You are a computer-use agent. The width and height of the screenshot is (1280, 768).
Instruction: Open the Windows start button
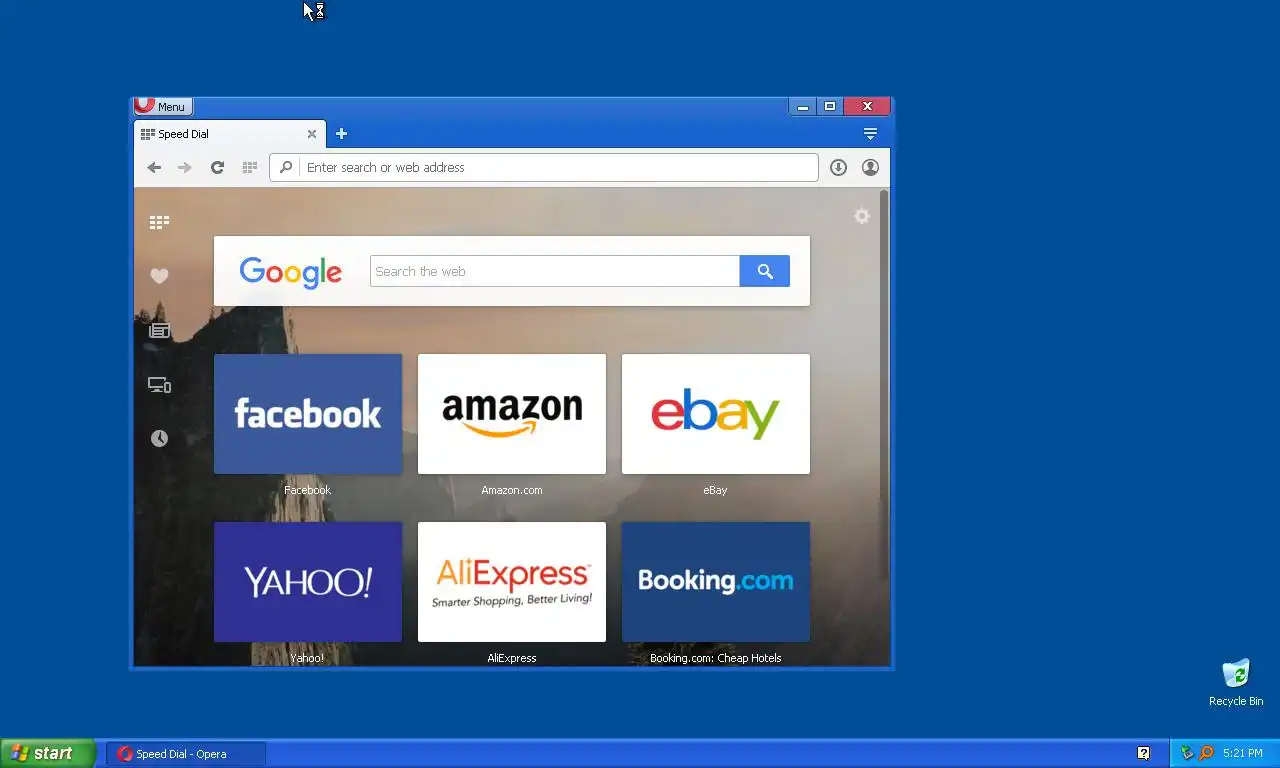48,753
